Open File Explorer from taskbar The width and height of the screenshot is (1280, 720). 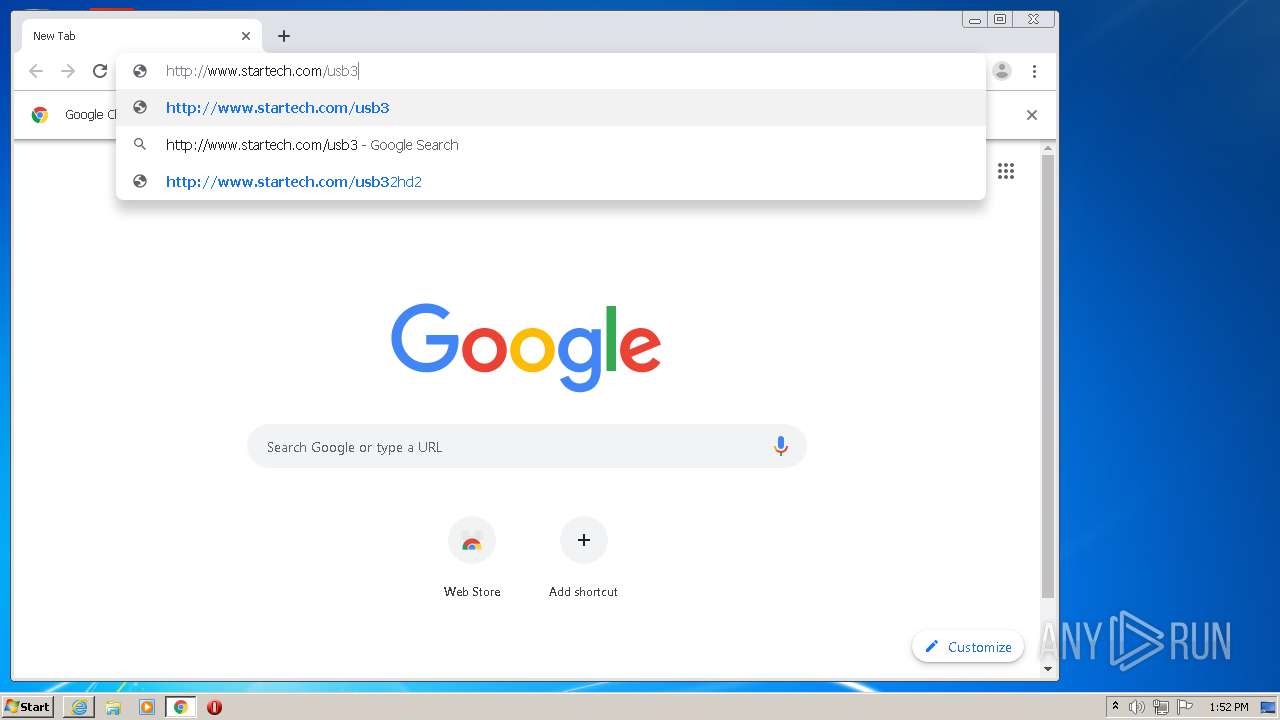click(113, 707)
